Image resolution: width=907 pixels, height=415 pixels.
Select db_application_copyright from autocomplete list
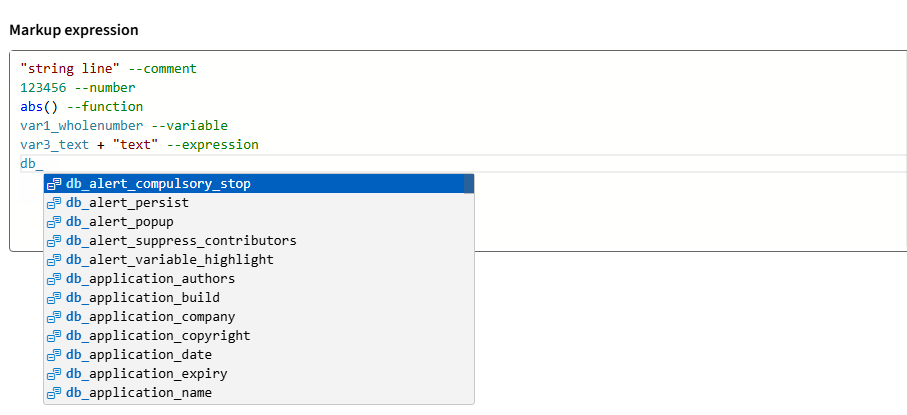pyautogui.click(x=158, y=336)
